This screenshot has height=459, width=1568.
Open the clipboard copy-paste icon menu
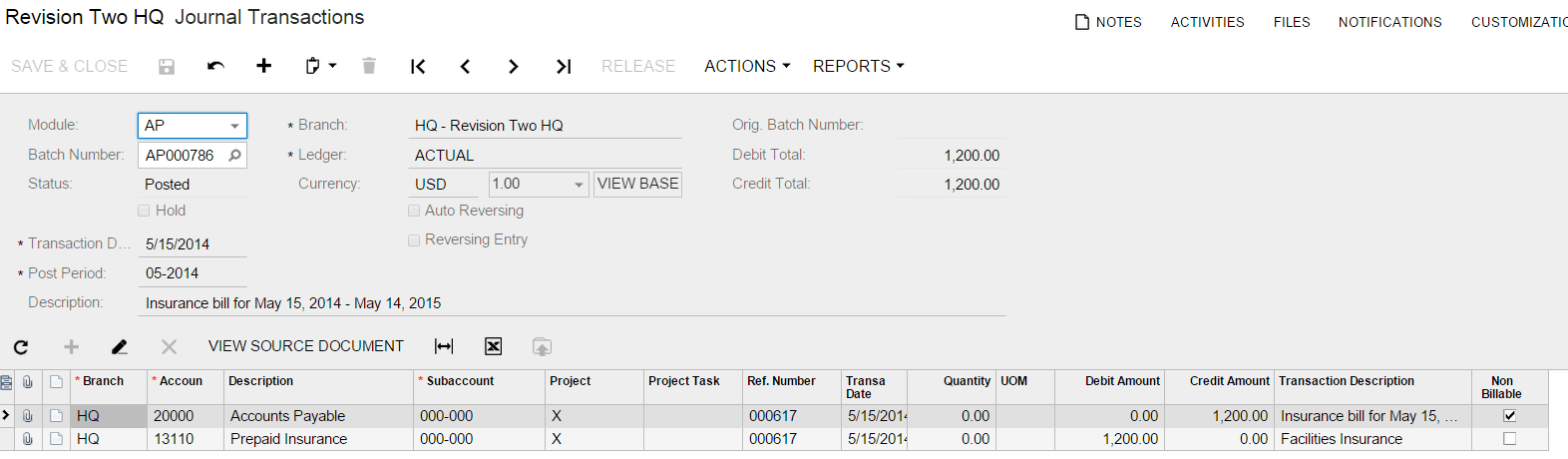click(320, 66)
